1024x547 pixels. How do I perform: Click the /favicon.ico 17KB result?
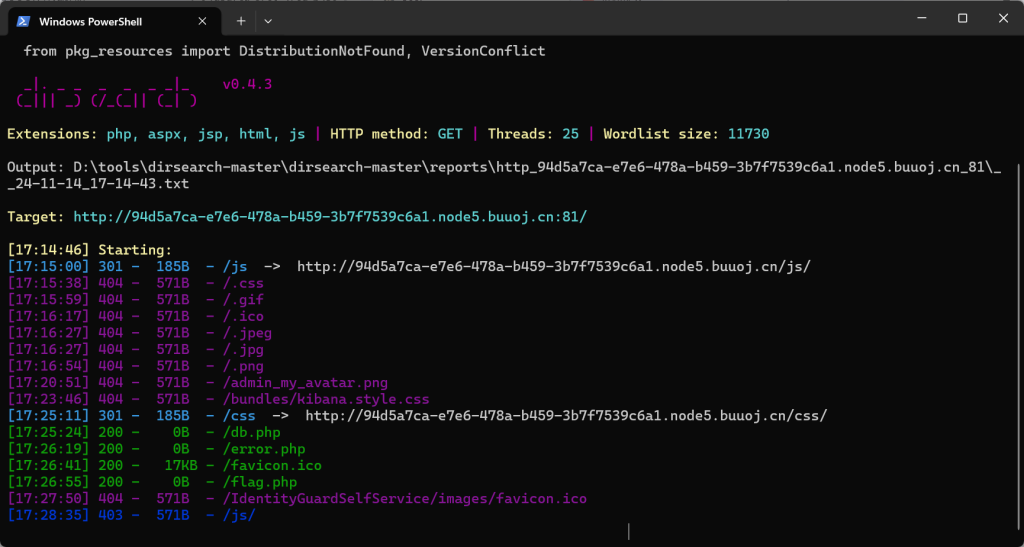coord(165,466)
